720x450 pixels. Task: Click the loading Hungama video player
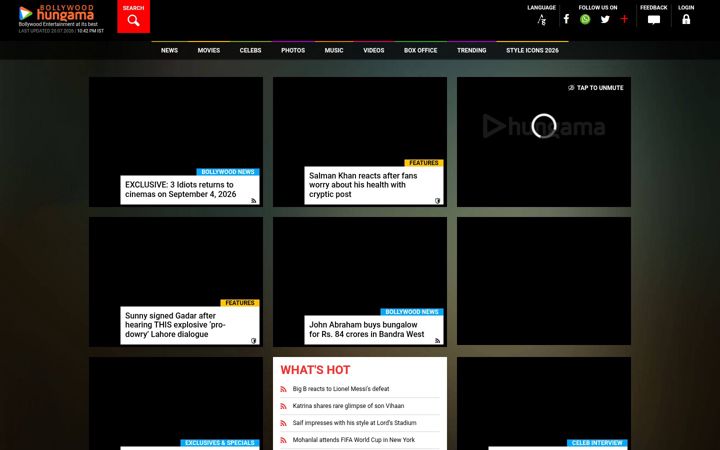pos(544,141)
